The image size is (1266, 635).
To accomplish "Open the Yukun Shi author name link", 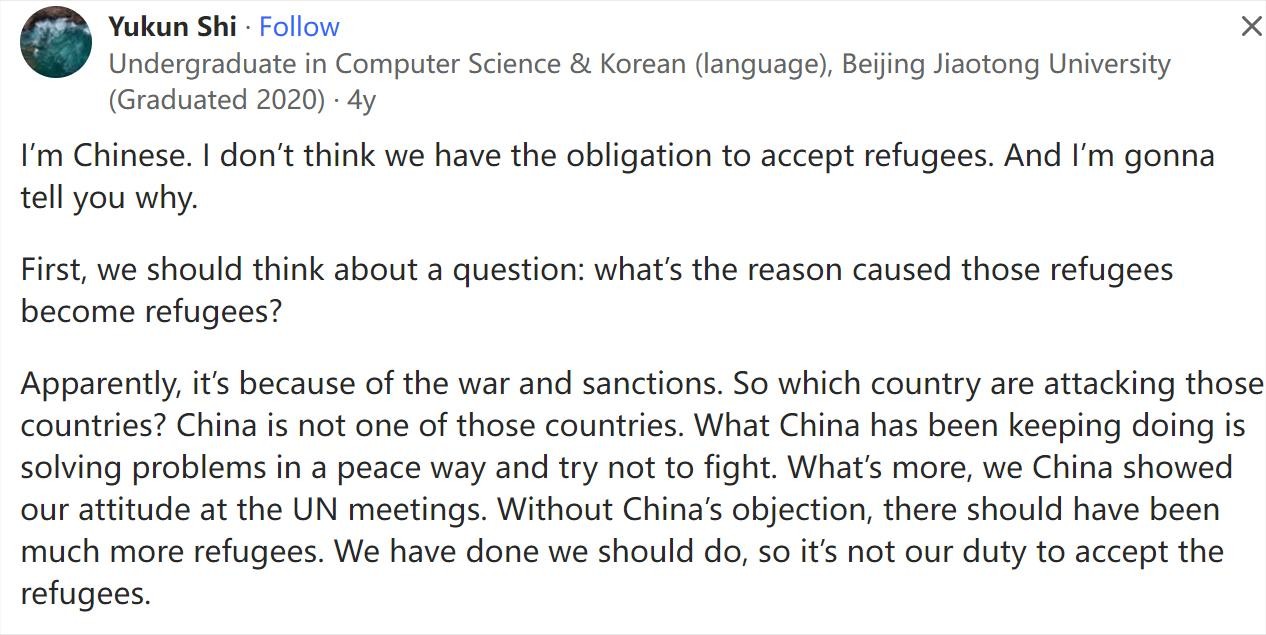I will tap(172, 27).
